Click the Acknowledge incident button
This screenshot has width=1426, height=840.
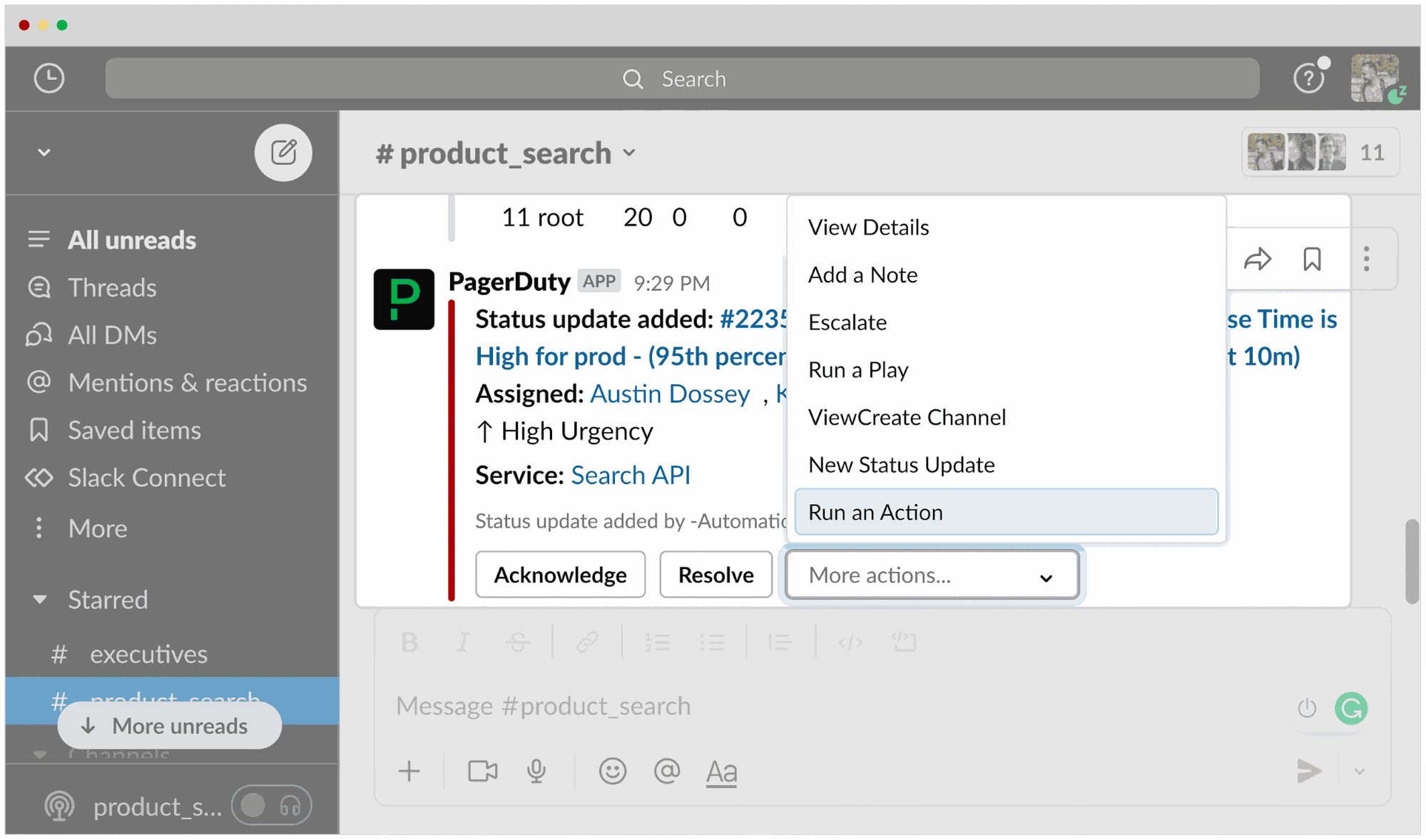[560, 575]
